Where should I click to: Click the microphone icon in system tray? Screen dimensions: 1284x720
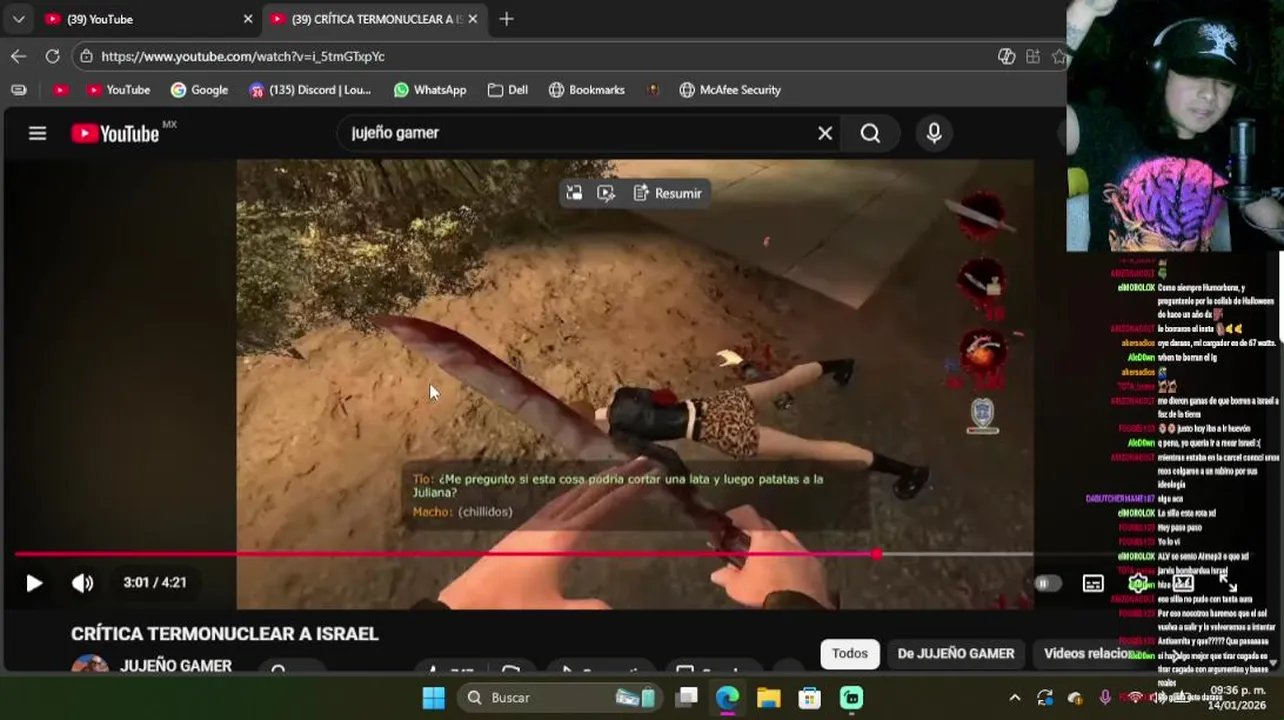tap(1105, 697)
